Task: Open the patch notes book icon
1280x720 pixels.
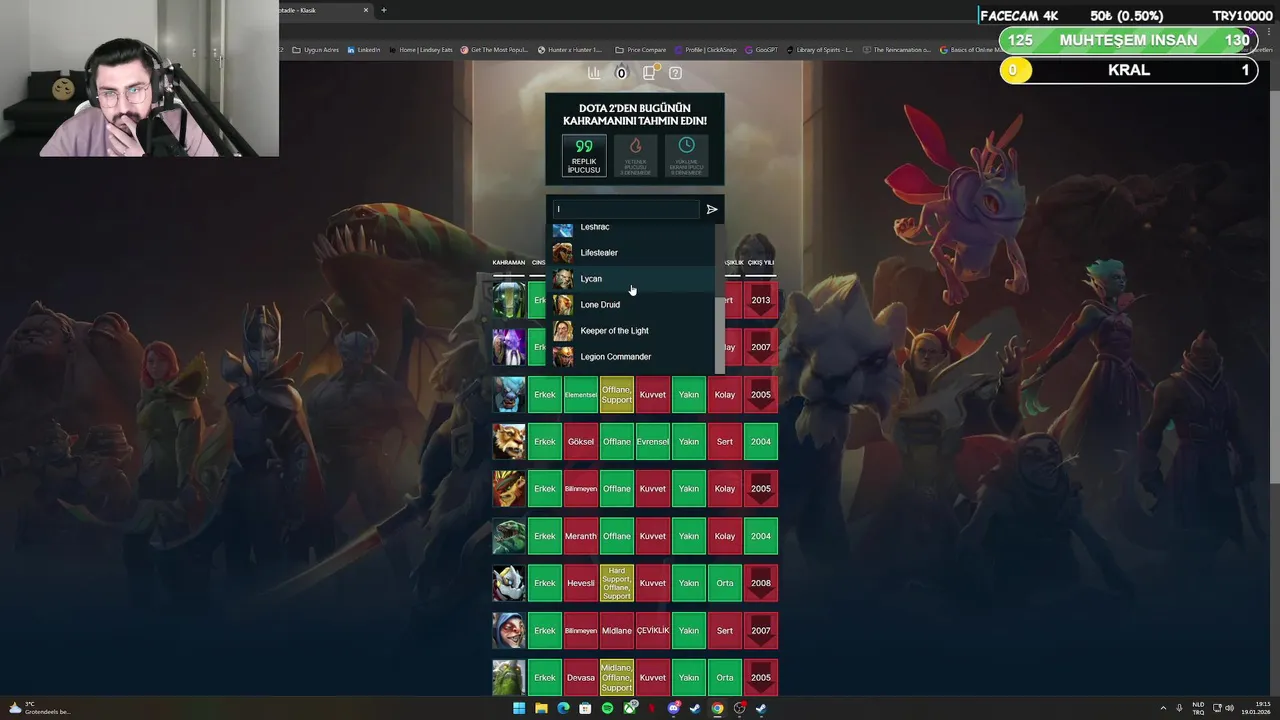Action: (649, 73)
